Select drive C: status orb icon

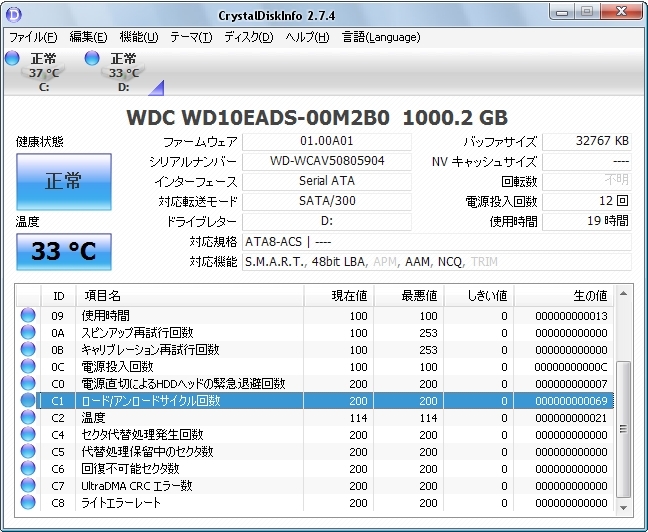pyautogui.click(x=12, y=59)
